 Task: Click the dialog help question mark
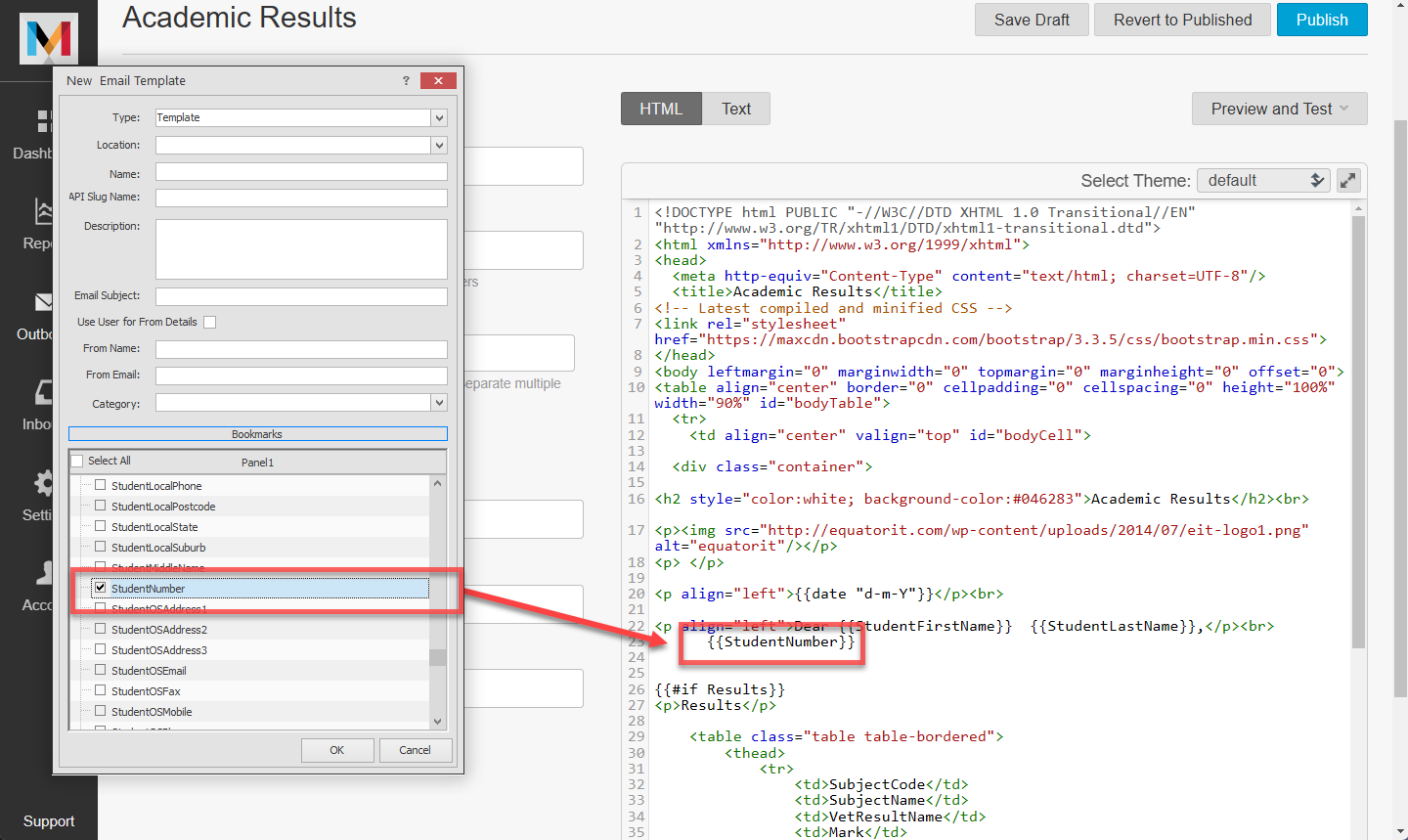click(406, 81)
